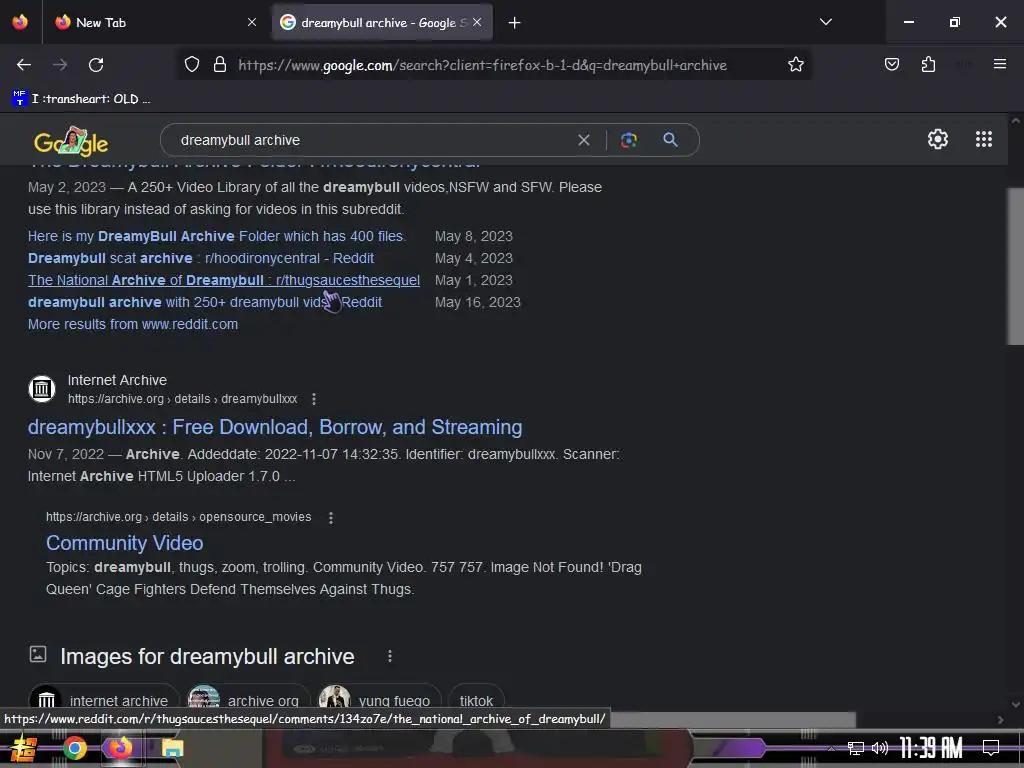
Task: Select the 'archive org' image chip
Action: [x=248, y=699]
